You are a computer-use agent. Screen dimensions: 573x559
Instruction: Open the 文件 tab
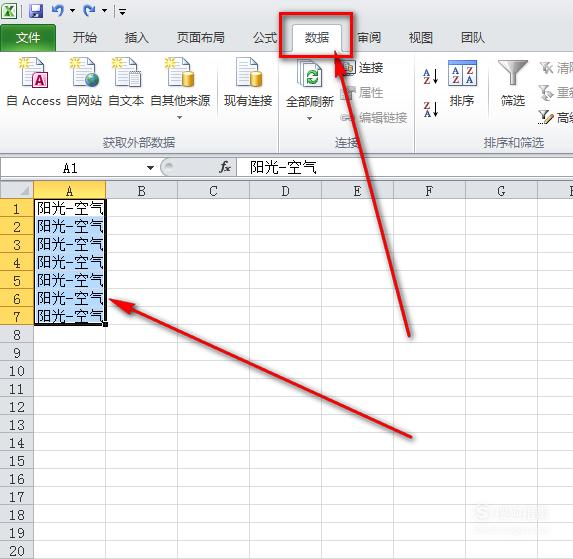click(28, 38)
